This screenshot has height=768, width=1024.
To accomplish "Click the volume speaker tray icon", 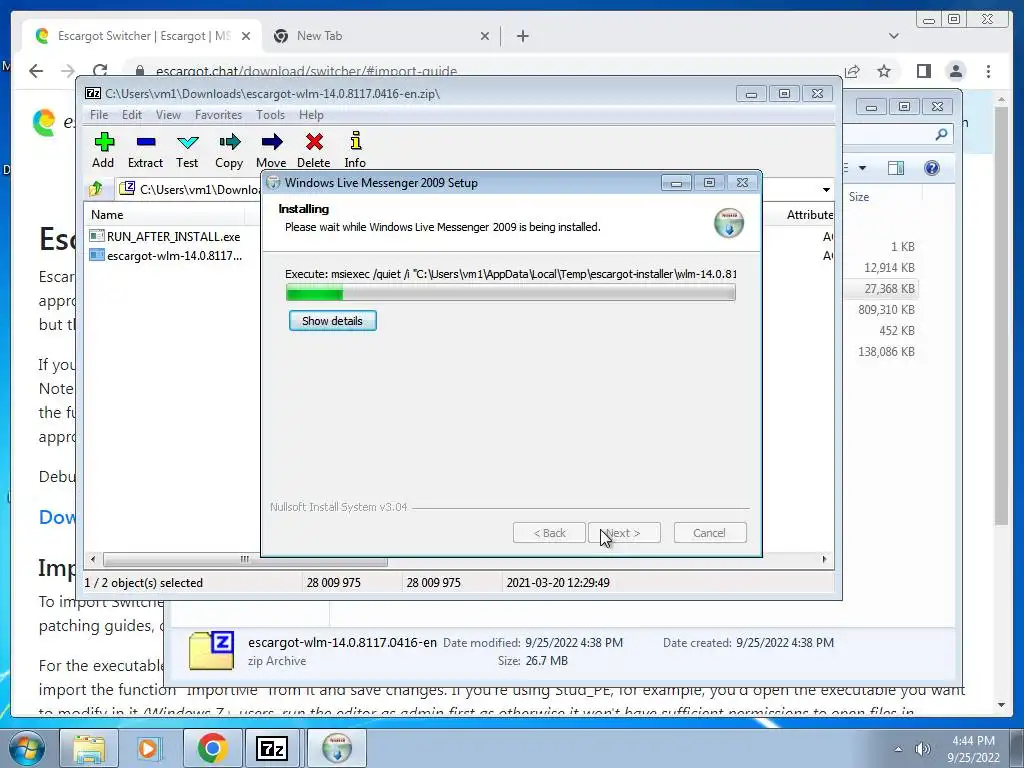I will coord(922,749).
